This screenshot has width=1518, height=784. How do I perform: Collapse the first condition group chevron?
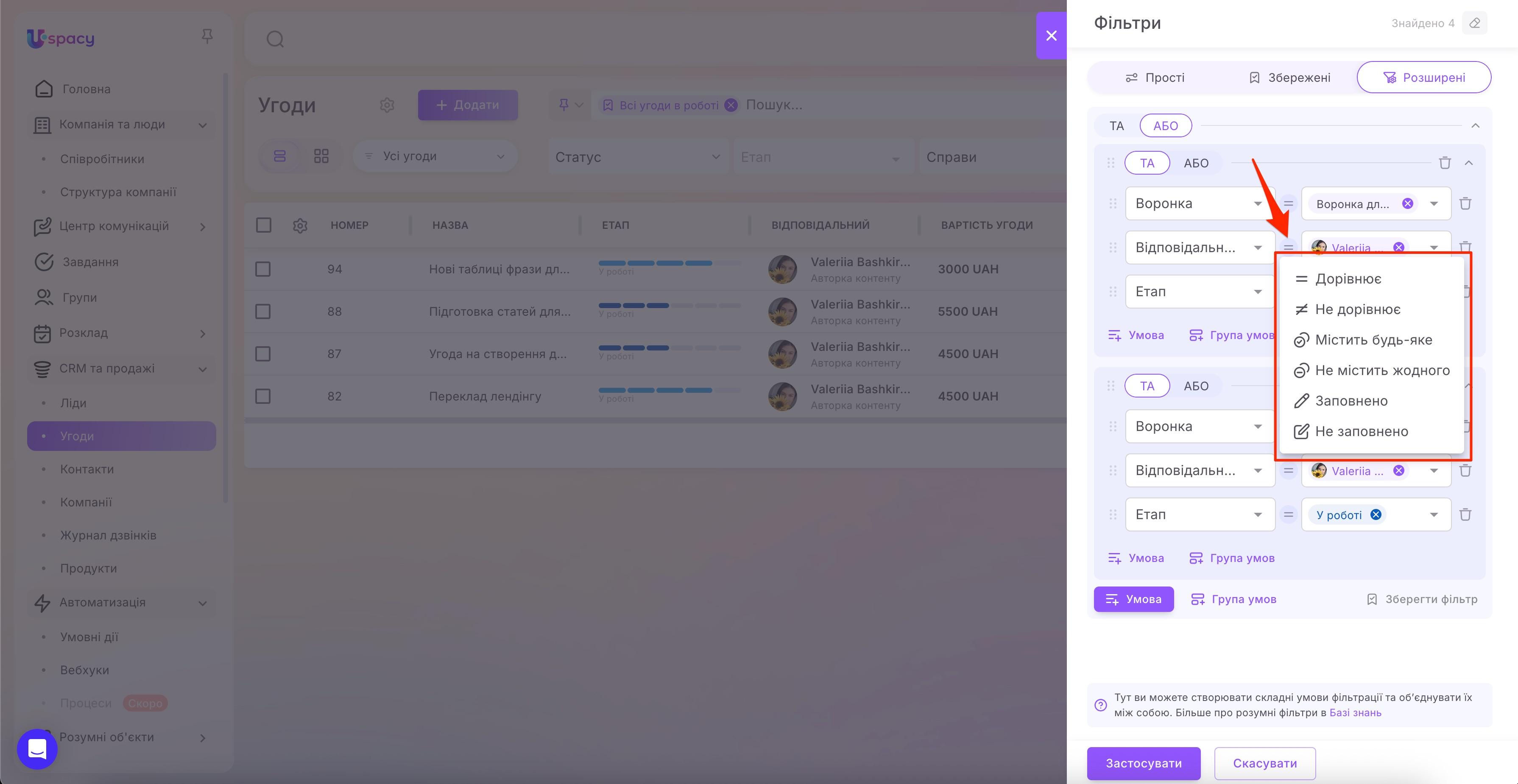click(x=1468, y=163)
